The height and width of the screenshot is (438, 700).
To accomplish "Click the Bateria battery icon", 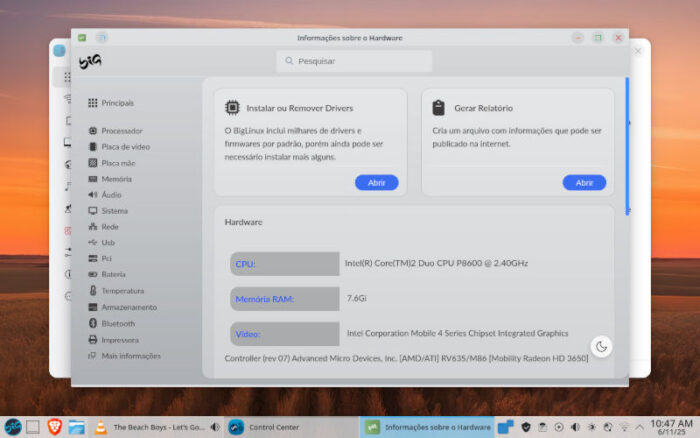I will (x=92, y=274).
